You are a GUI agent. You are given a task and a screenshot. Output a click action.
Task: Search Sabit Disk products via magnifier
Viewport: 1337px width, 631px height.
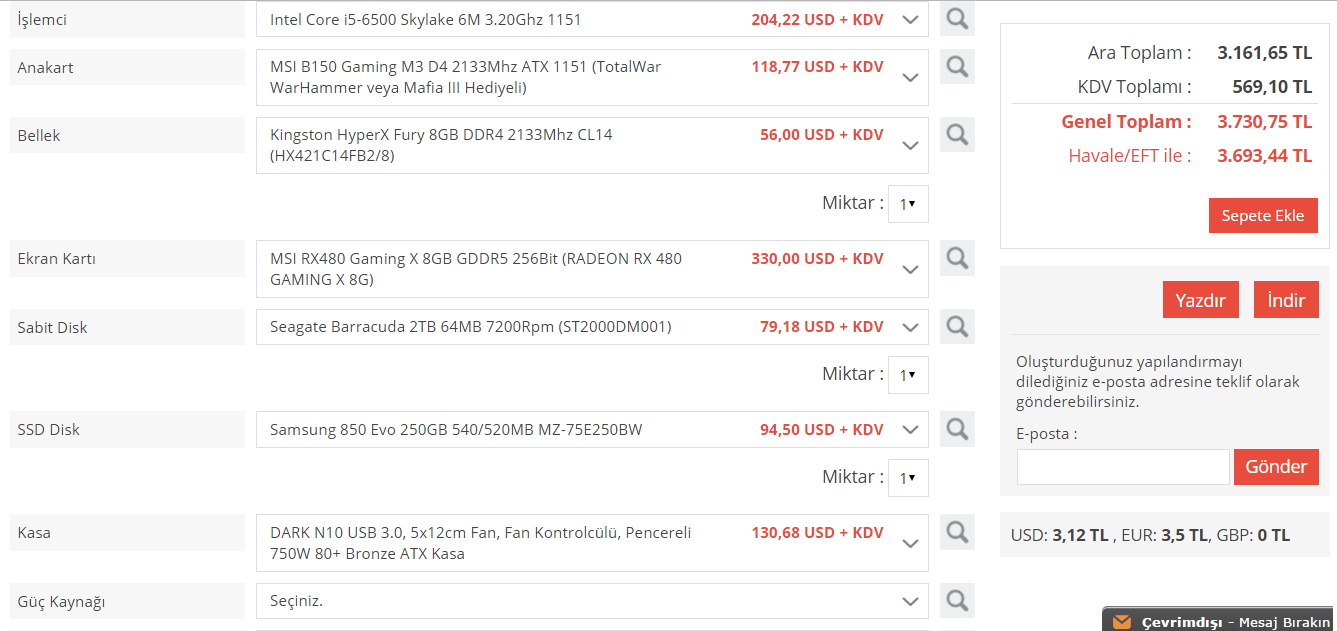[x=957, y=326]
